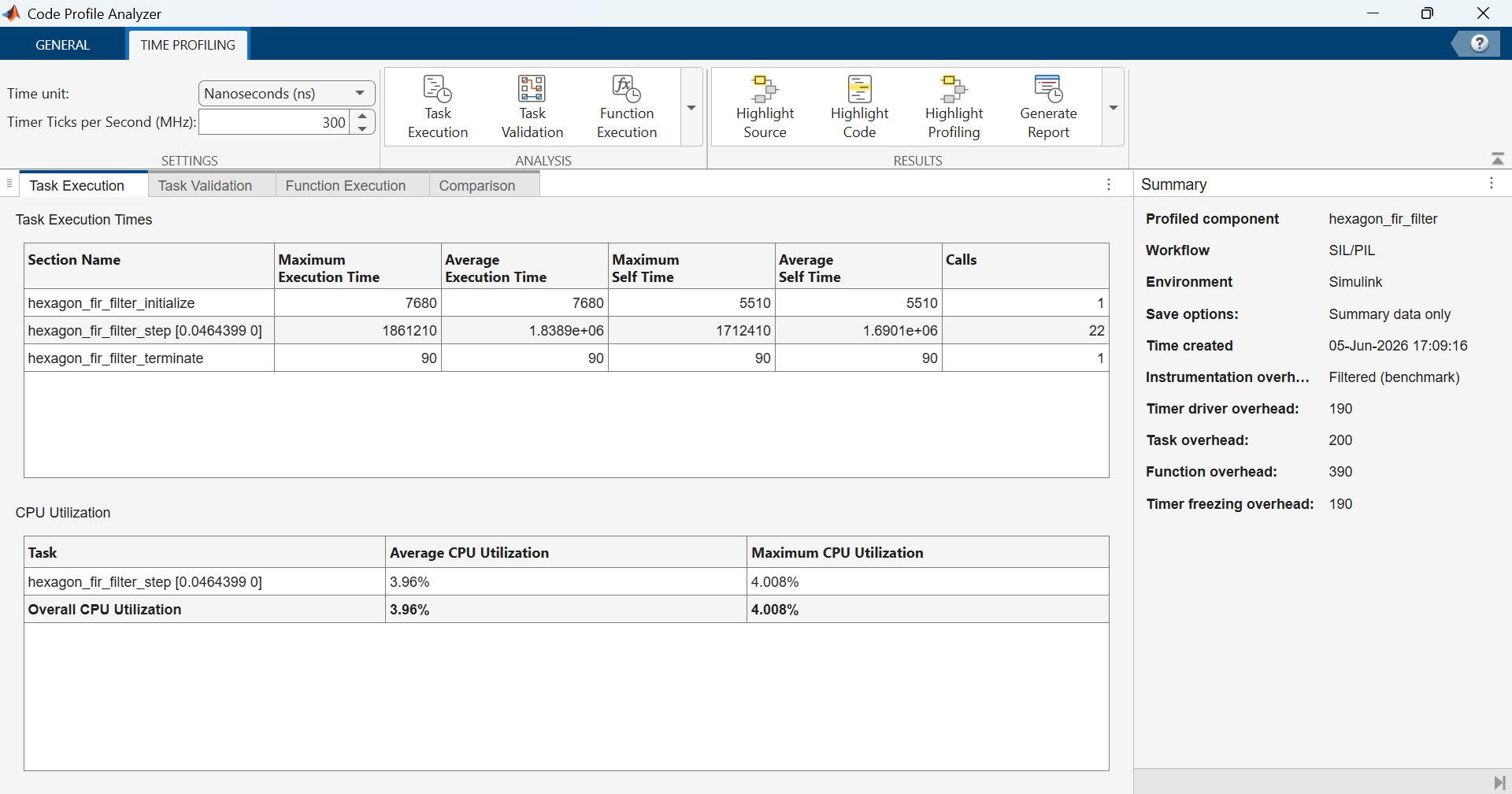Click the Time created 05-Jun-2026 value
The height and width of the screenshot is (794, 1512).
pos(1398,345)
